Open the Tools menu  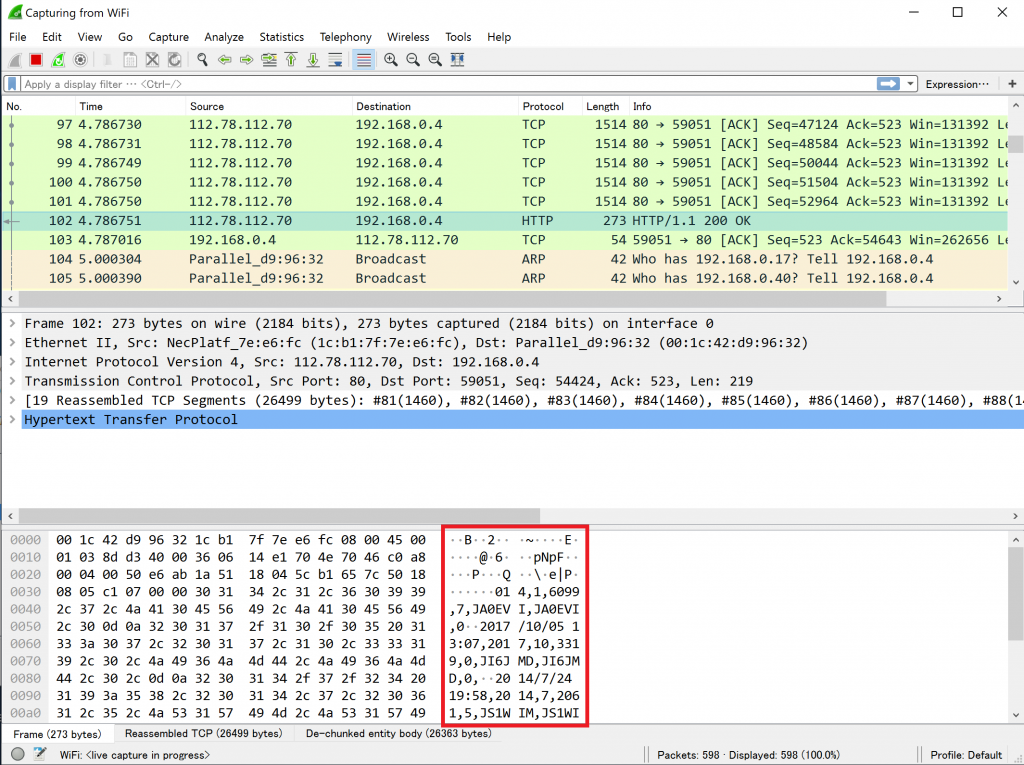coord(458,37)
